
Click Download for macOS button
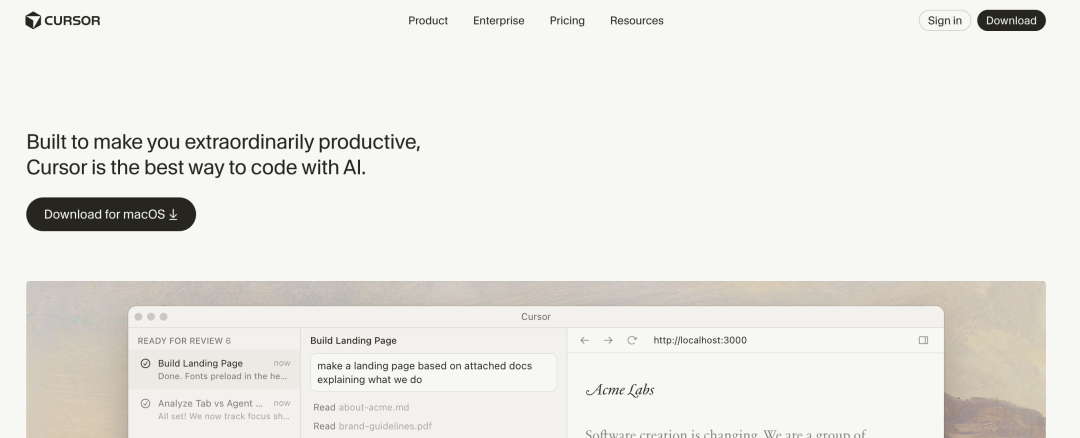point(111,214)
